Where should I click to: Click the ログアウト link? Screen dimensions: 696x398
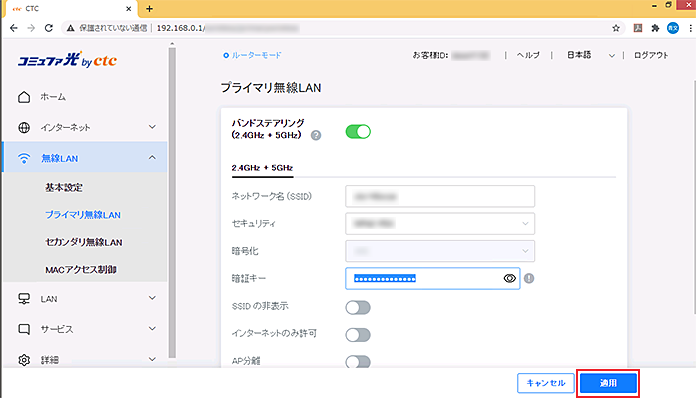(x=651, y=55)
